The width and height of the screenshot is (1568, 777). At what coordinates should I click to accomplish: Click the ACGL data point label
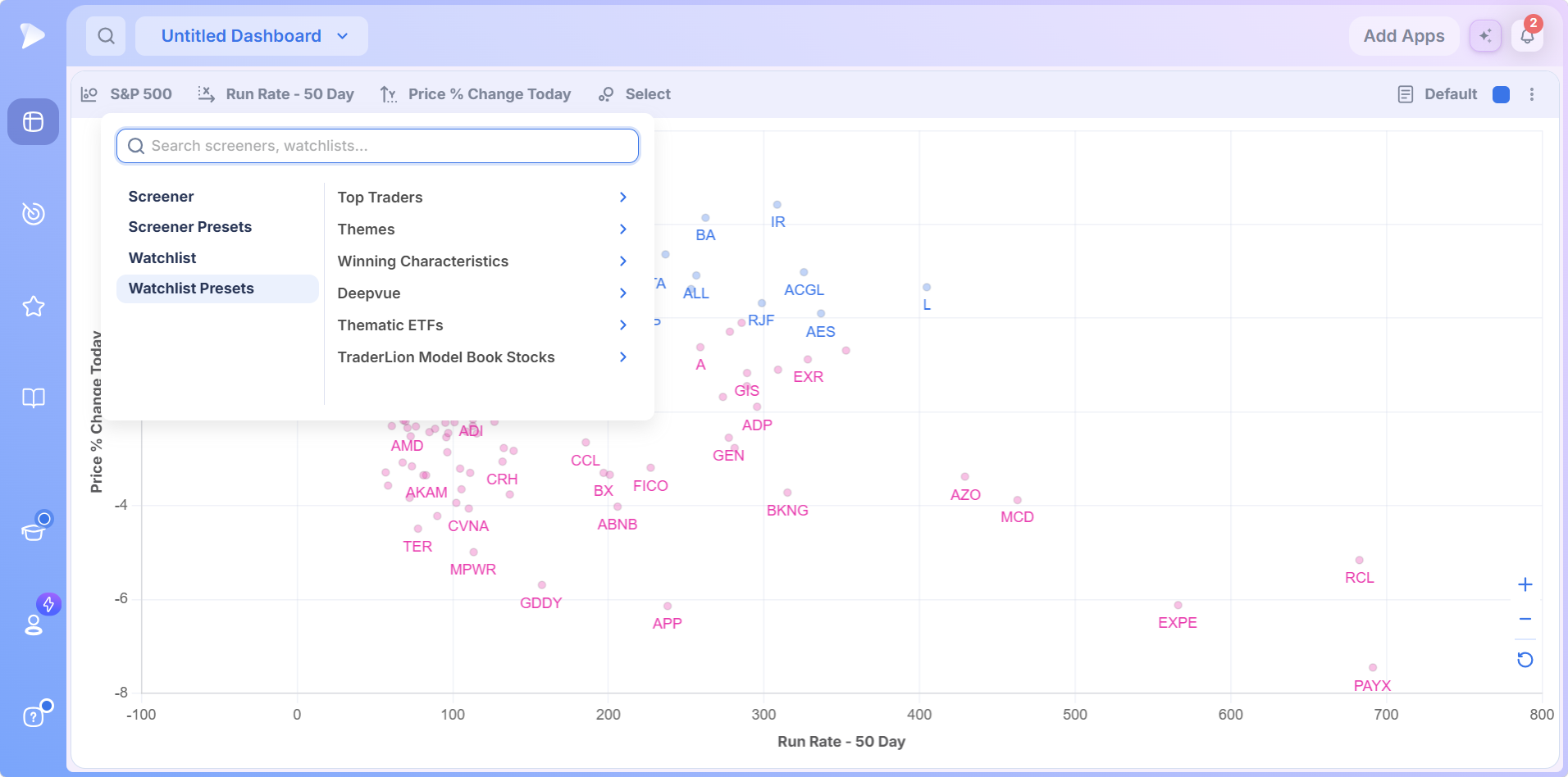coord(804,290)
